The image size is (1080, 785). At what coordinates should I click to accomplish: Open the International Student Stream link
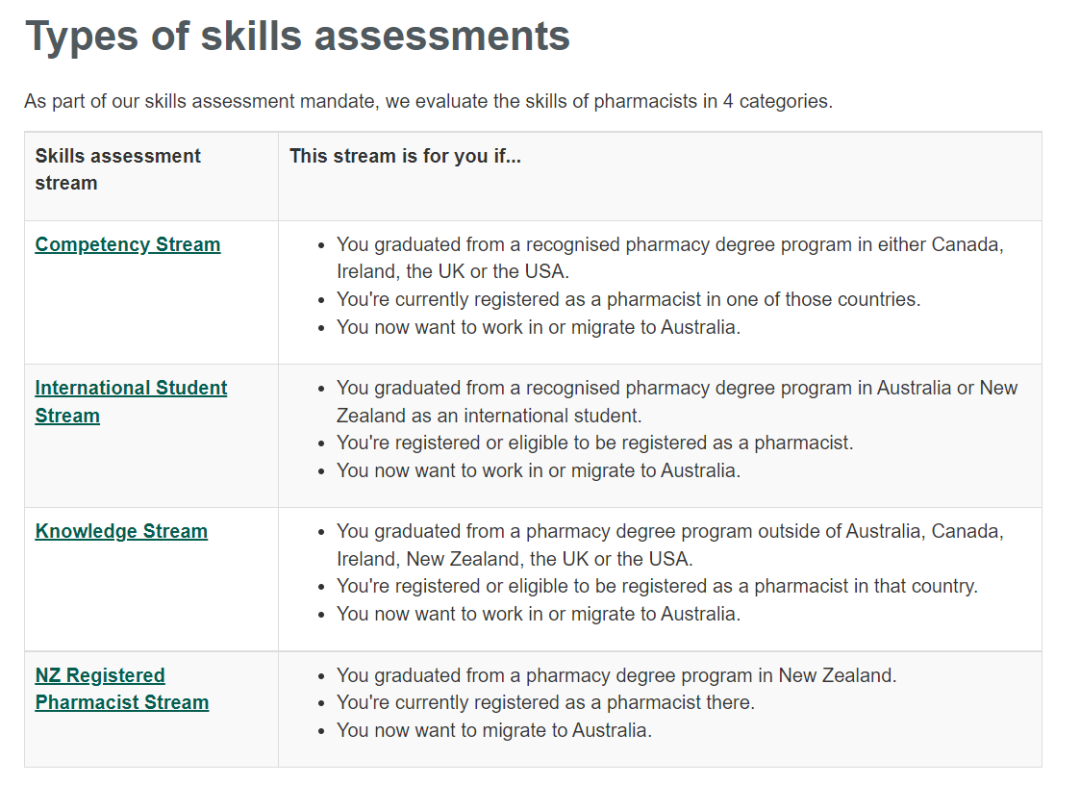pos(131,401)
